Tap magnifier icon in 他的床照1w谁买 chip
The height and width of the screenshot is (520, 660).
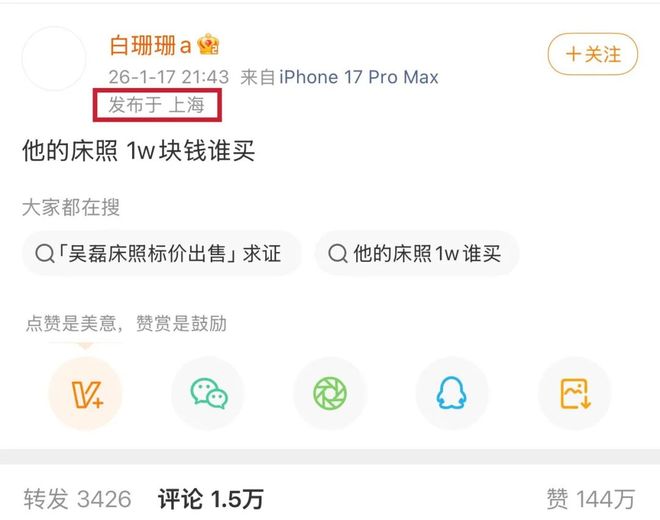pos(338,254)
